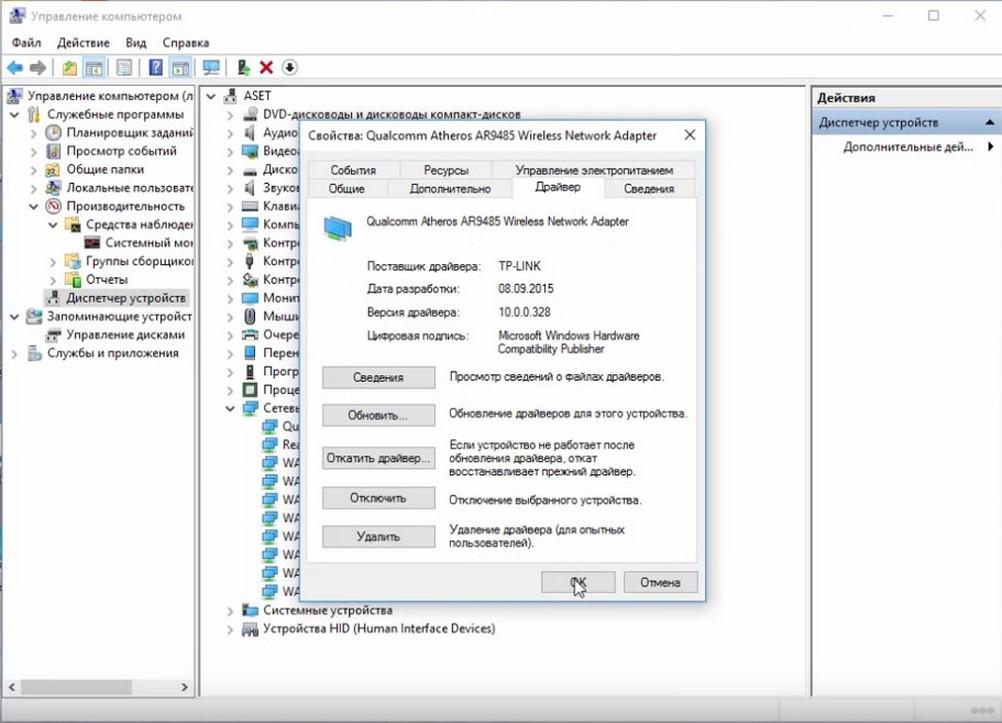Select Системные устройства device category
This screenshot has width=1002, height=723.
click(327, 610)
